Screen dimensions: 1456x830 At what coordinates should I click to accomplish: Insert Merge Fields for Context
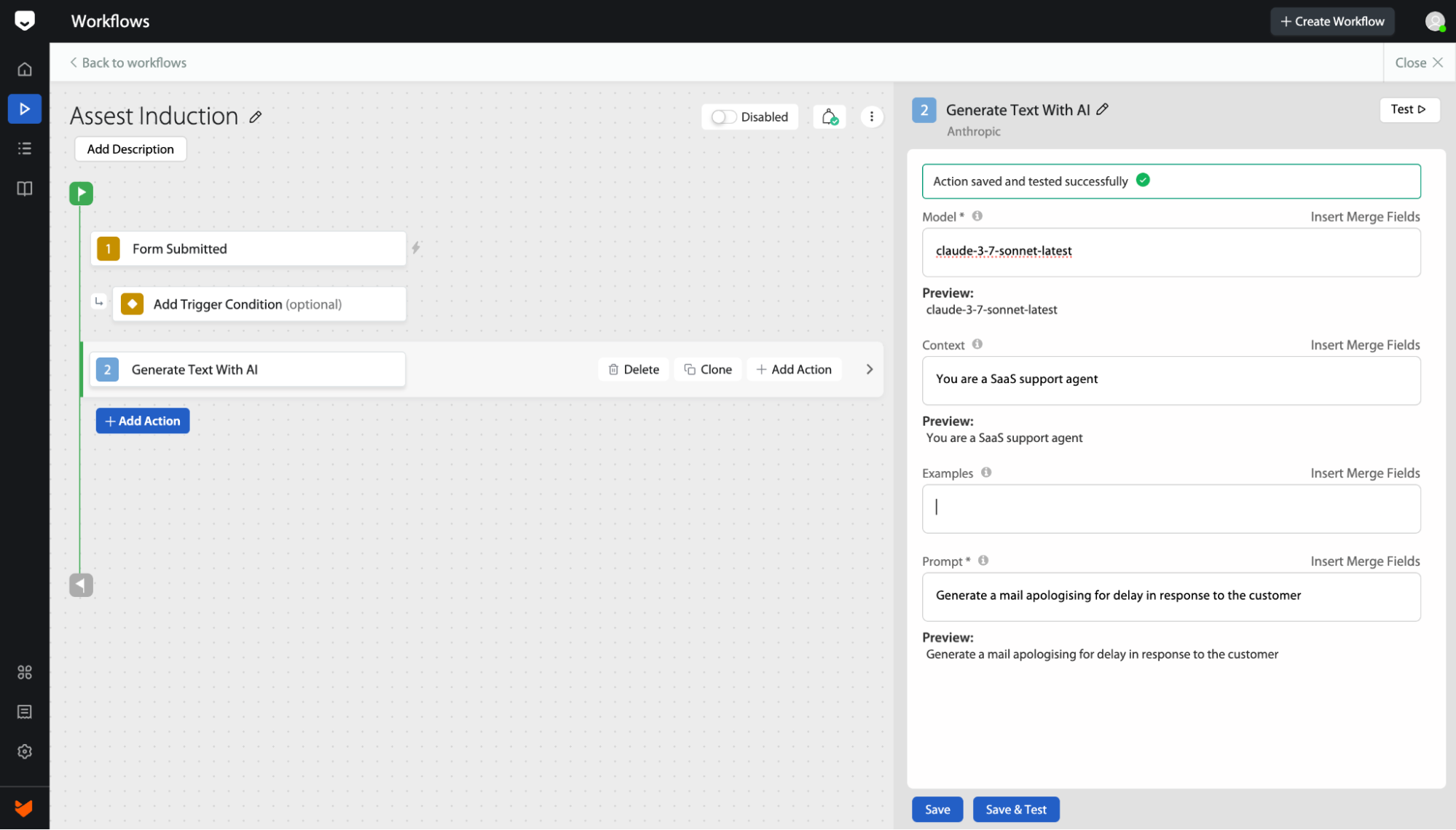1365,345
